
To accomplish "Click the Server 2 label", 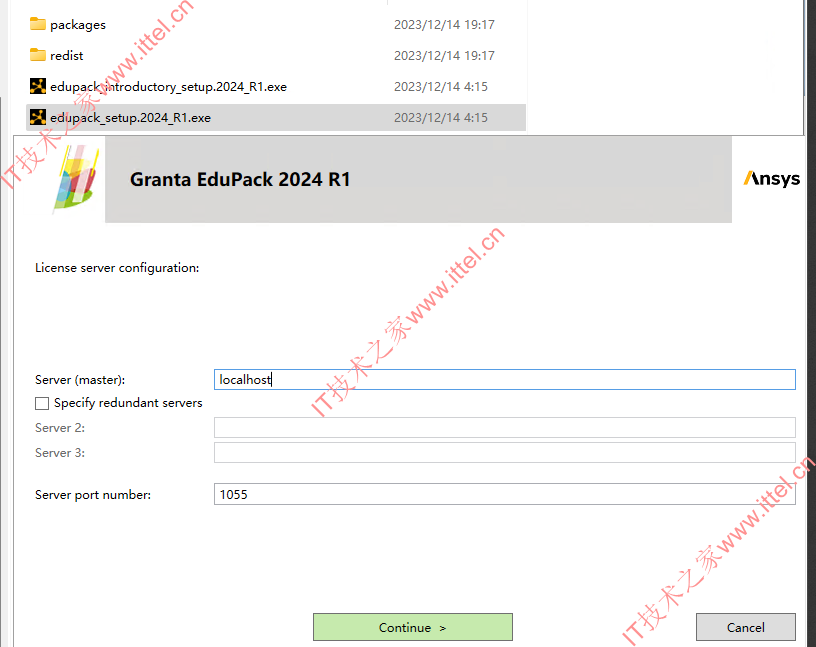I will [60, 427].
